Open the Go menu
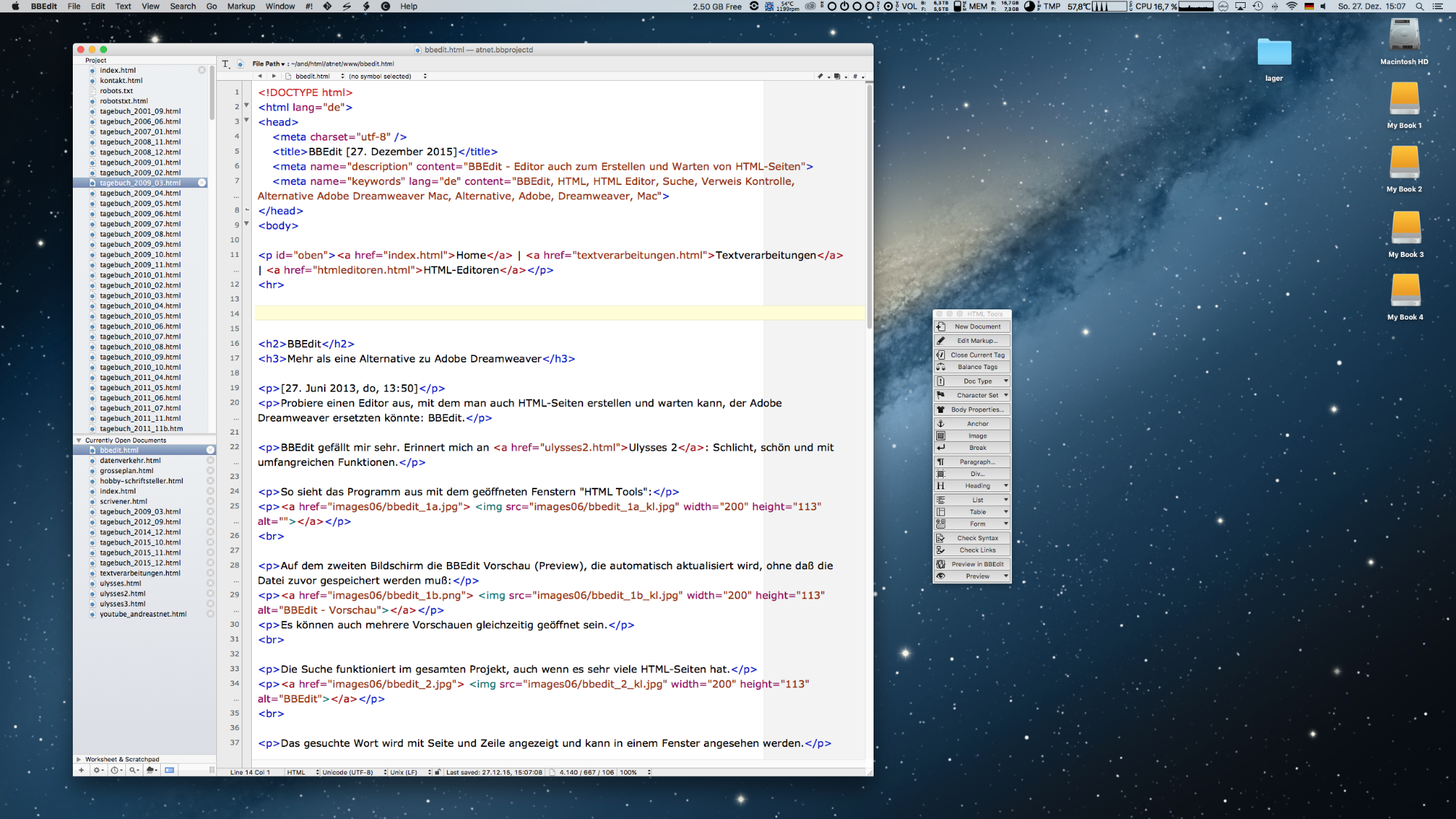Image resolution: width=1456 pixels, height=819 pixels. pos(212,7)
